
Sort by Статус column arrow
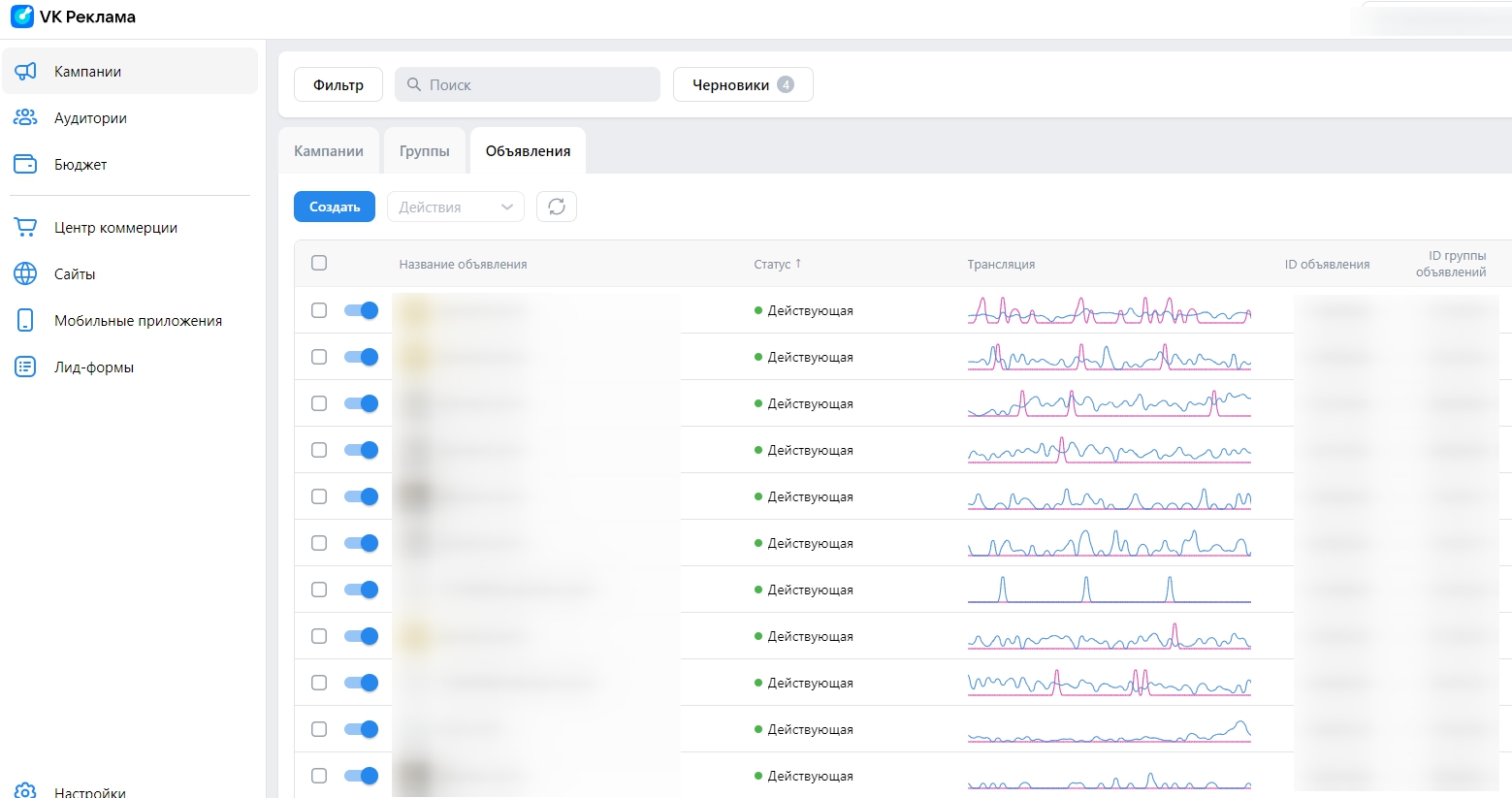pos(798,264)
